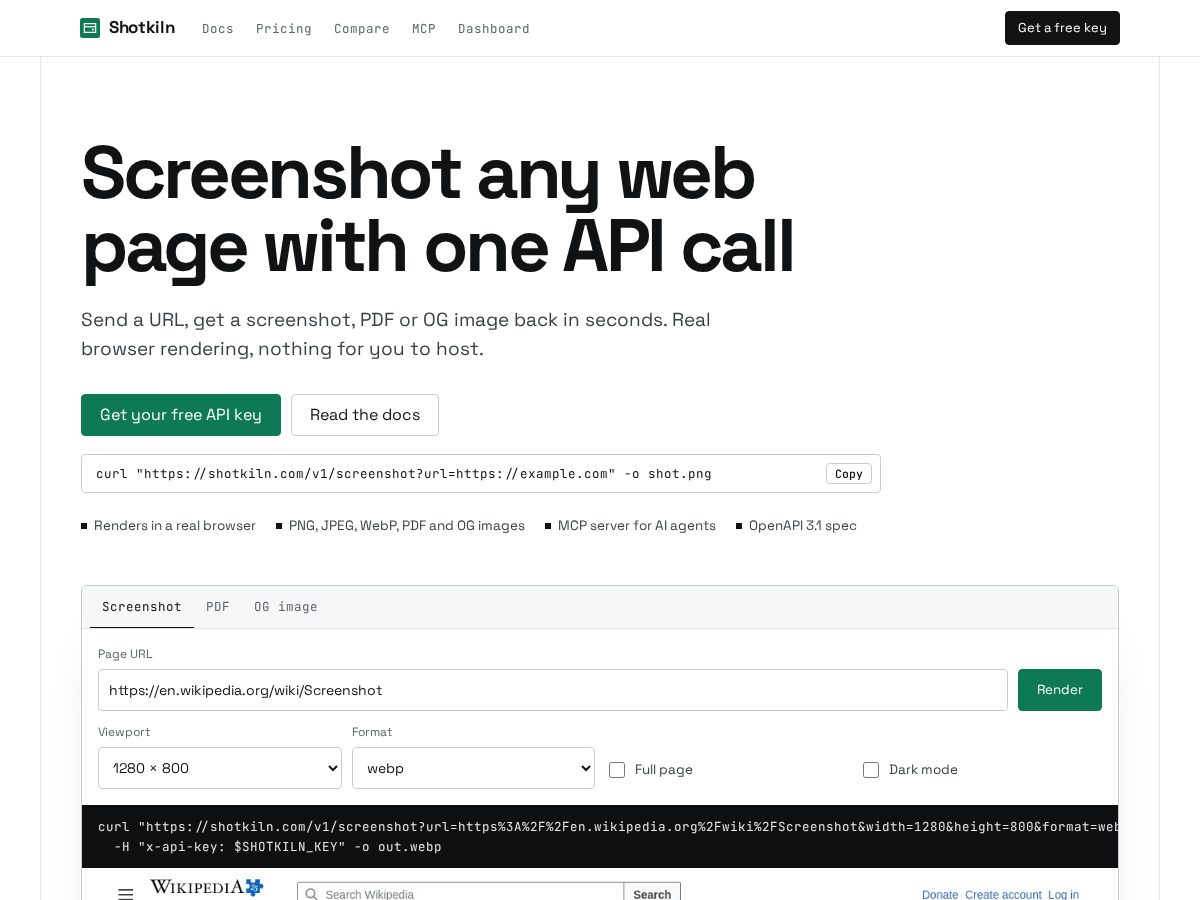Click the generated curl code block
The height and width of the screenshot is (900, 1200).
point(600,836)
